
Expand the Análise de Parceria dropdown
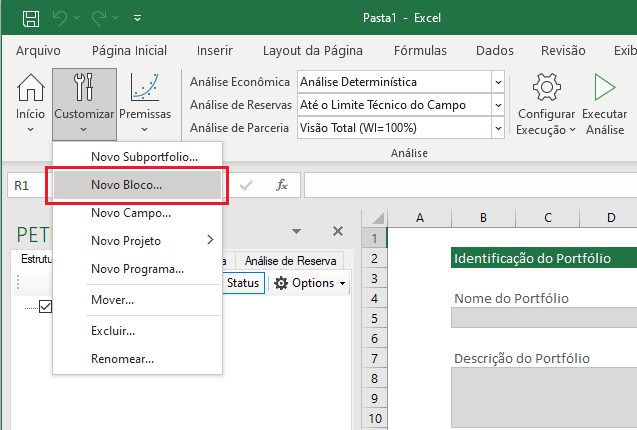coord(498,127)
